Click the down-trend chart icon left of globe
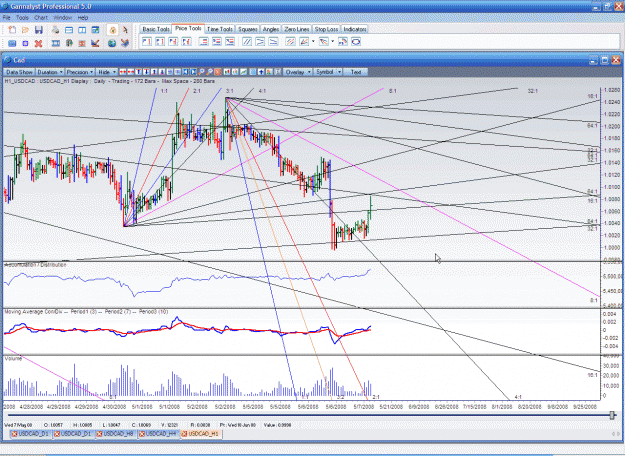The height and width of the screenshot is (456, 625). [x=95, y=43]
